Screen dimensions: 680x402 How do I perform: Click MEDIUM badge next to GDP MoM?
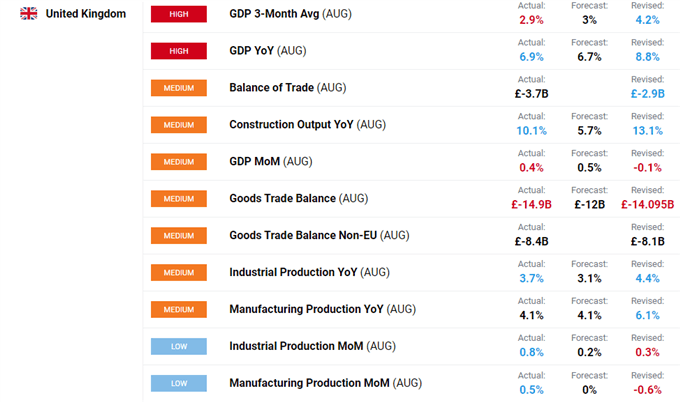[179, 162]
